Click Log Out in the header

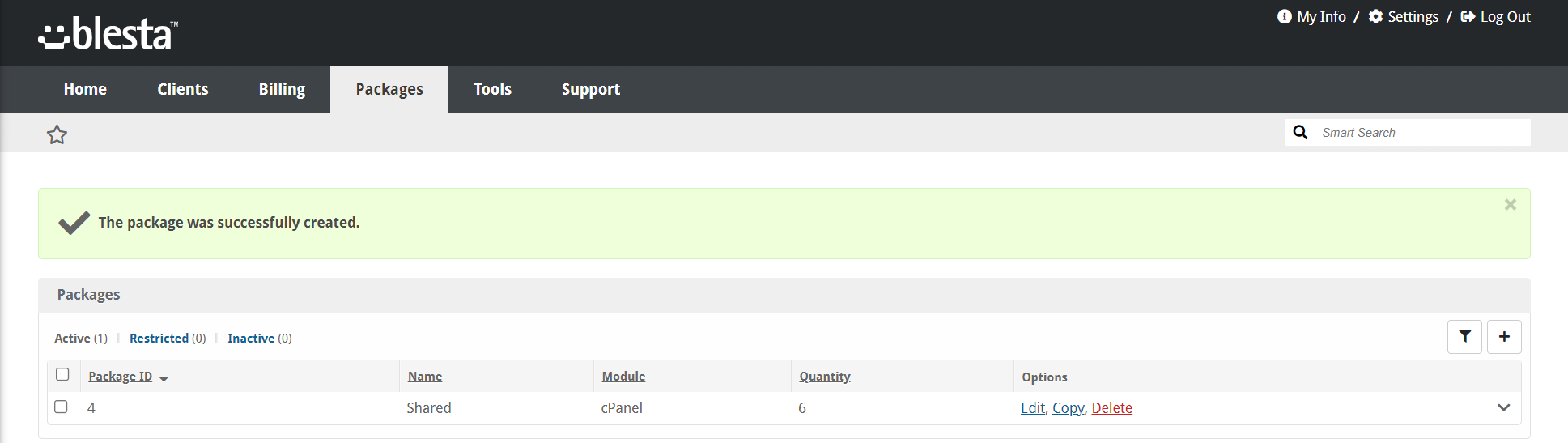(x=1496, y=17)
